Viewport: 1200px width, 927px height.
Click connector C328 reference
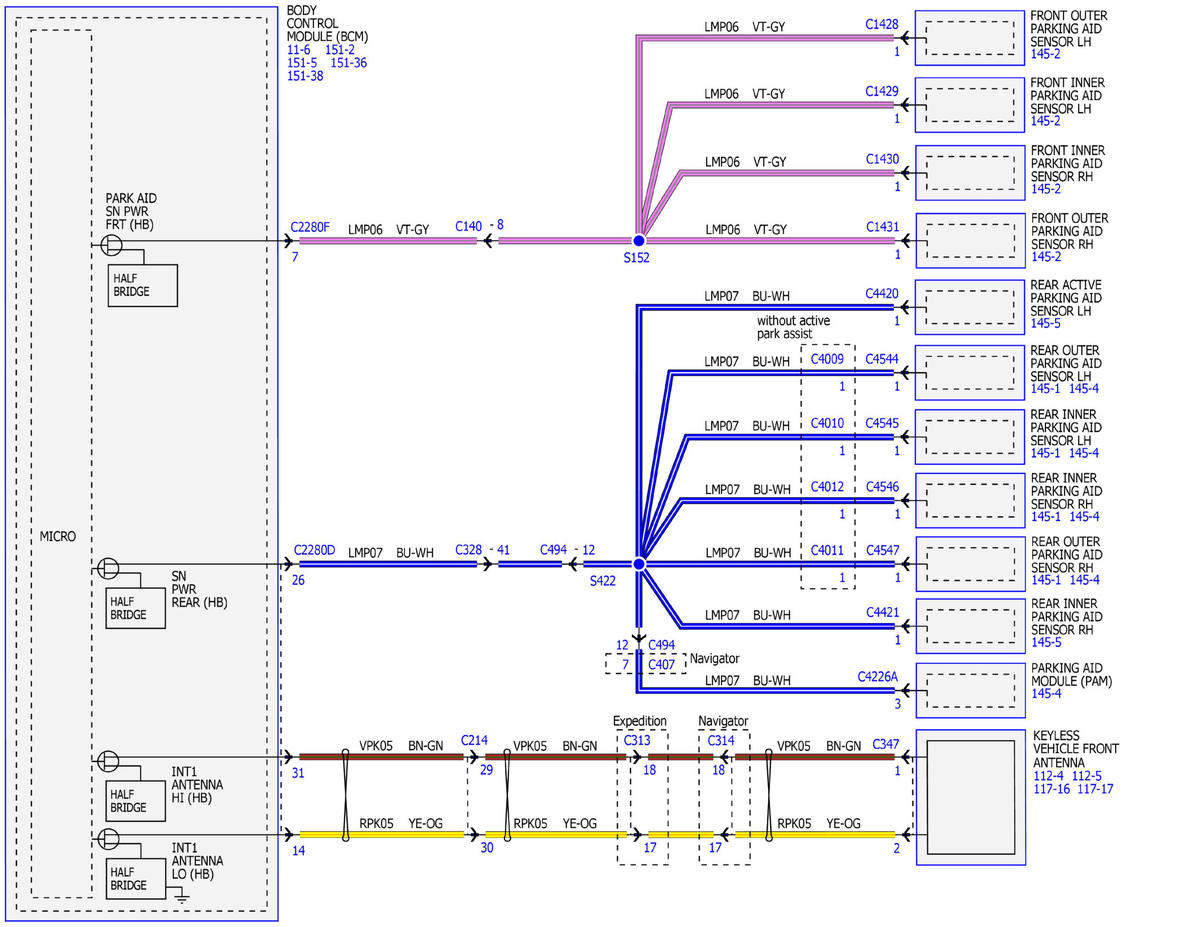click(x=468, y=550)
